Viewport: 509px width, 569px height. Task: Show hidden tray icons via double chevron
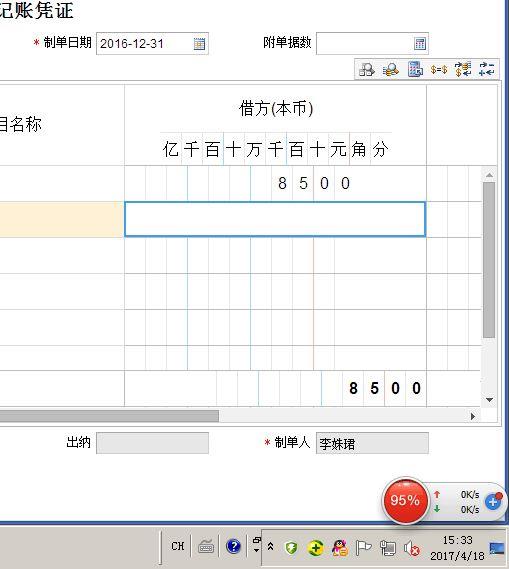point(270,546)
